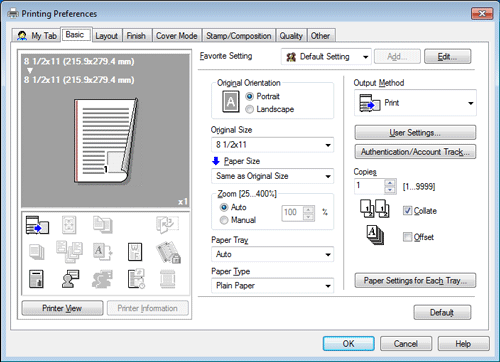Click the Printer View button
500x362 pixels.
tap(62, 308)
